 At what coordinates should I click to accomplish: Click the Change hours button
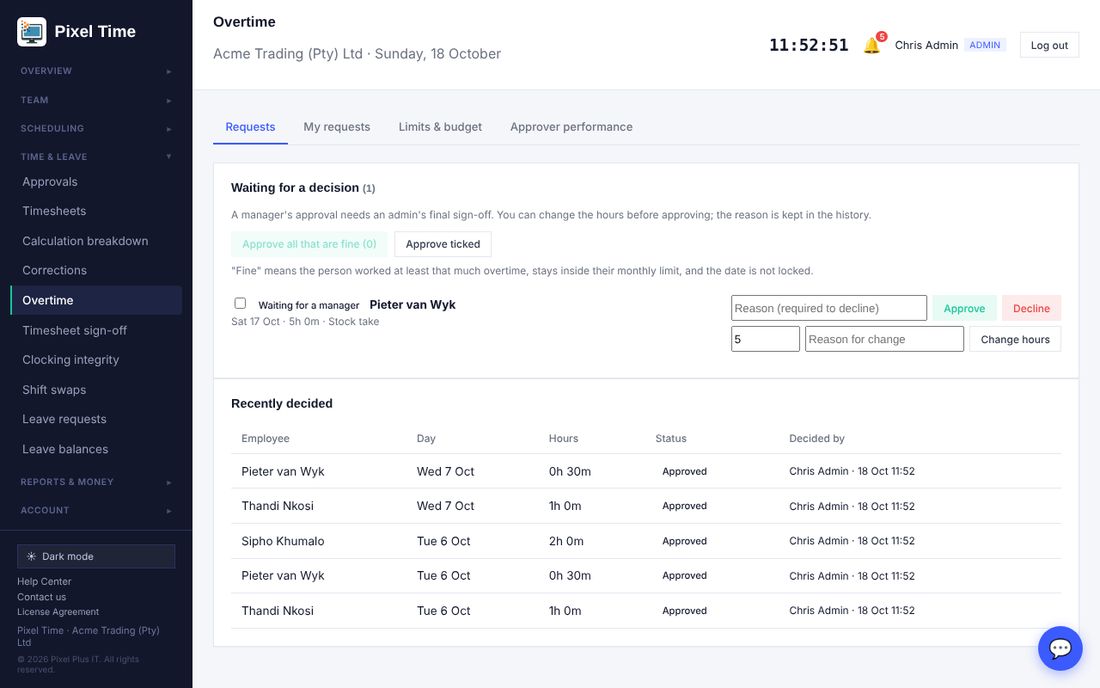pos(1014,339)
